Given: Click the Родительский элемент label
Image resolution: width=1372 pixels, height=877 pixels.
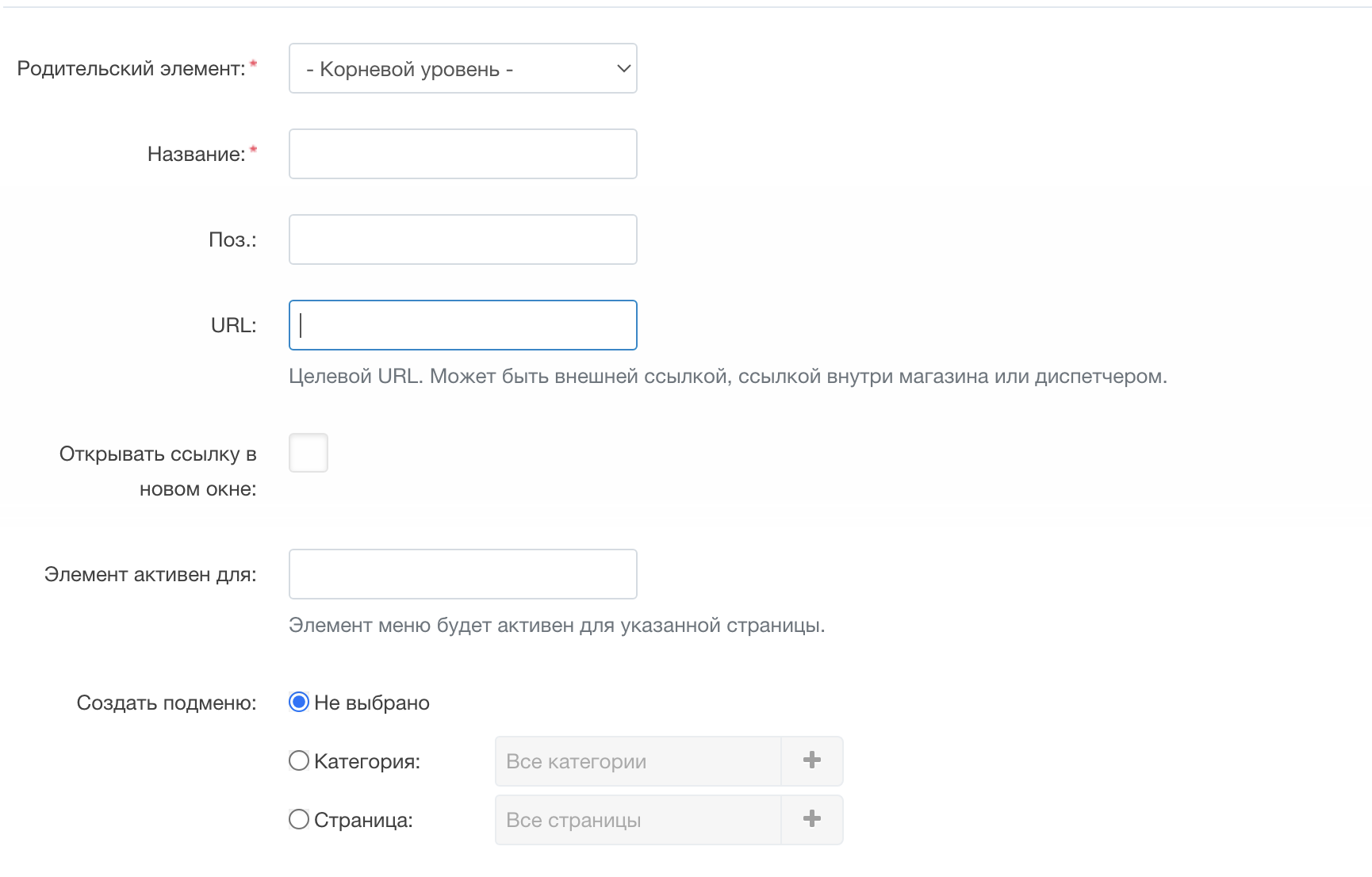Looking at the screenshot, I should point(132,69).
